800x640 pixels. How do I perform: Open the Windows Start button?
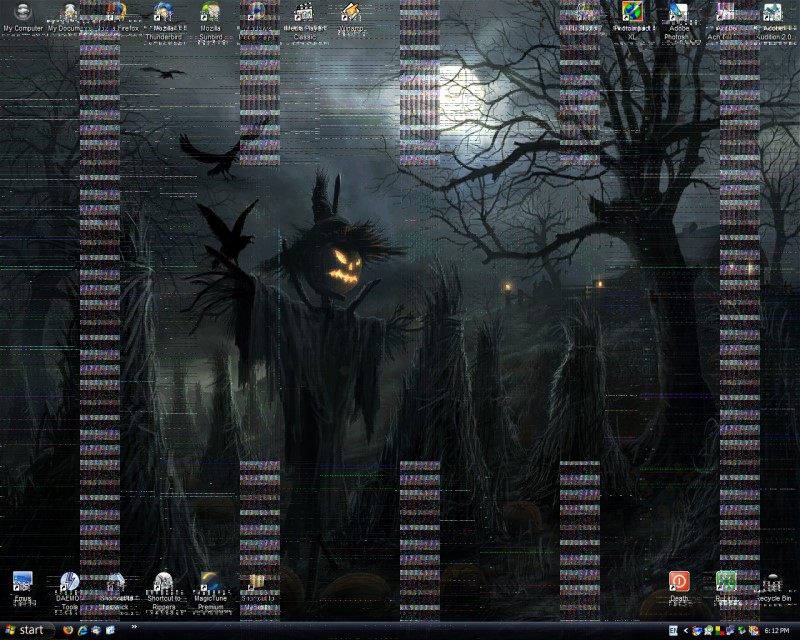click(x=28, y=630)
